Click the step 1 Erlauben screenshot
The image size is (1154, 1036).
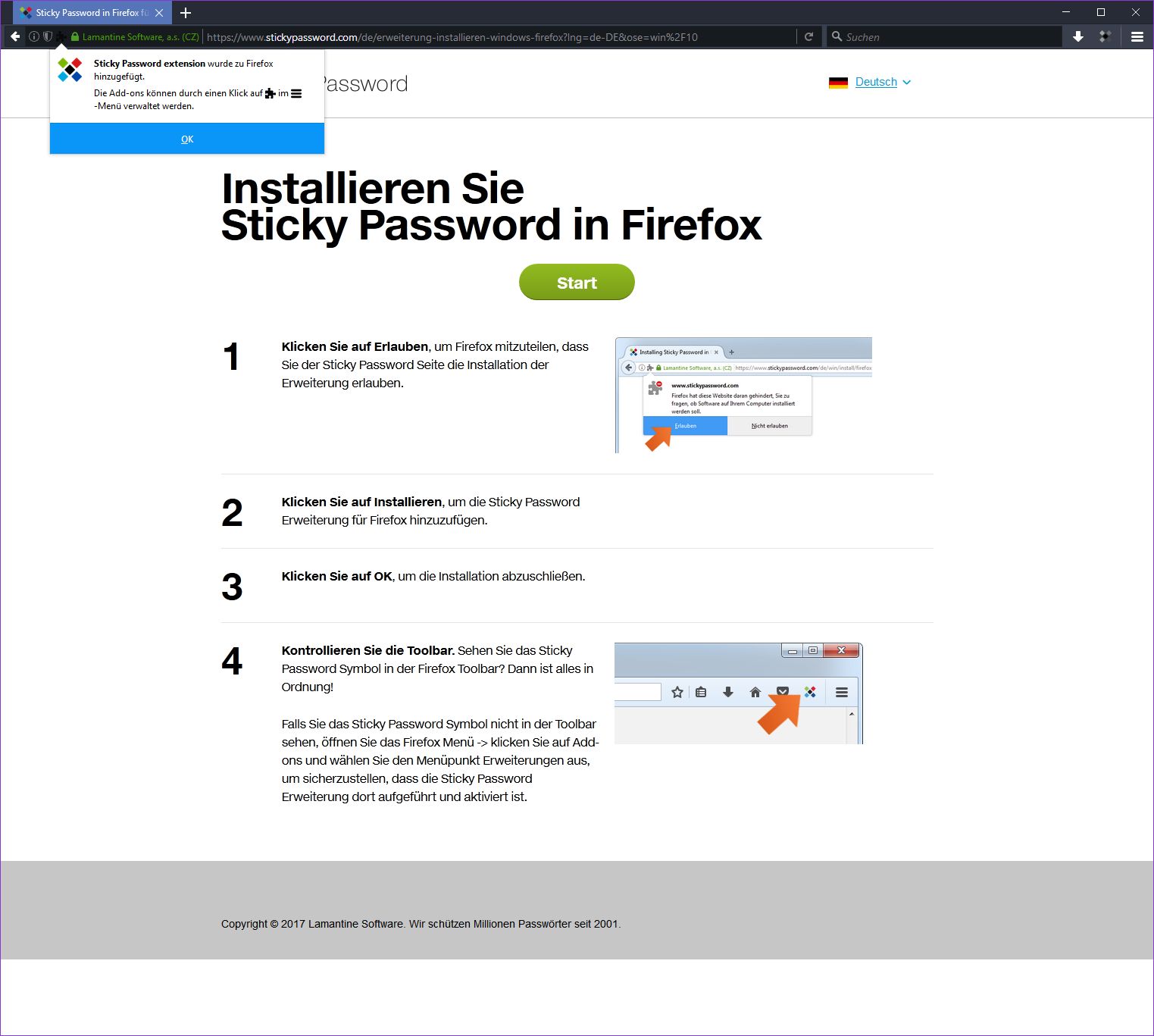[743, 395]
